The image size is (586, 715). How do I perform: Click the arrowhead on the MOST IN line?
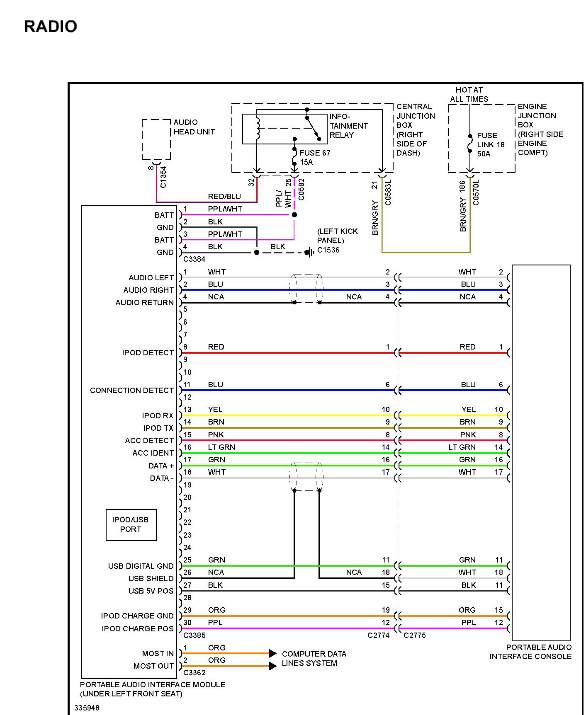[x=273, y=653]
